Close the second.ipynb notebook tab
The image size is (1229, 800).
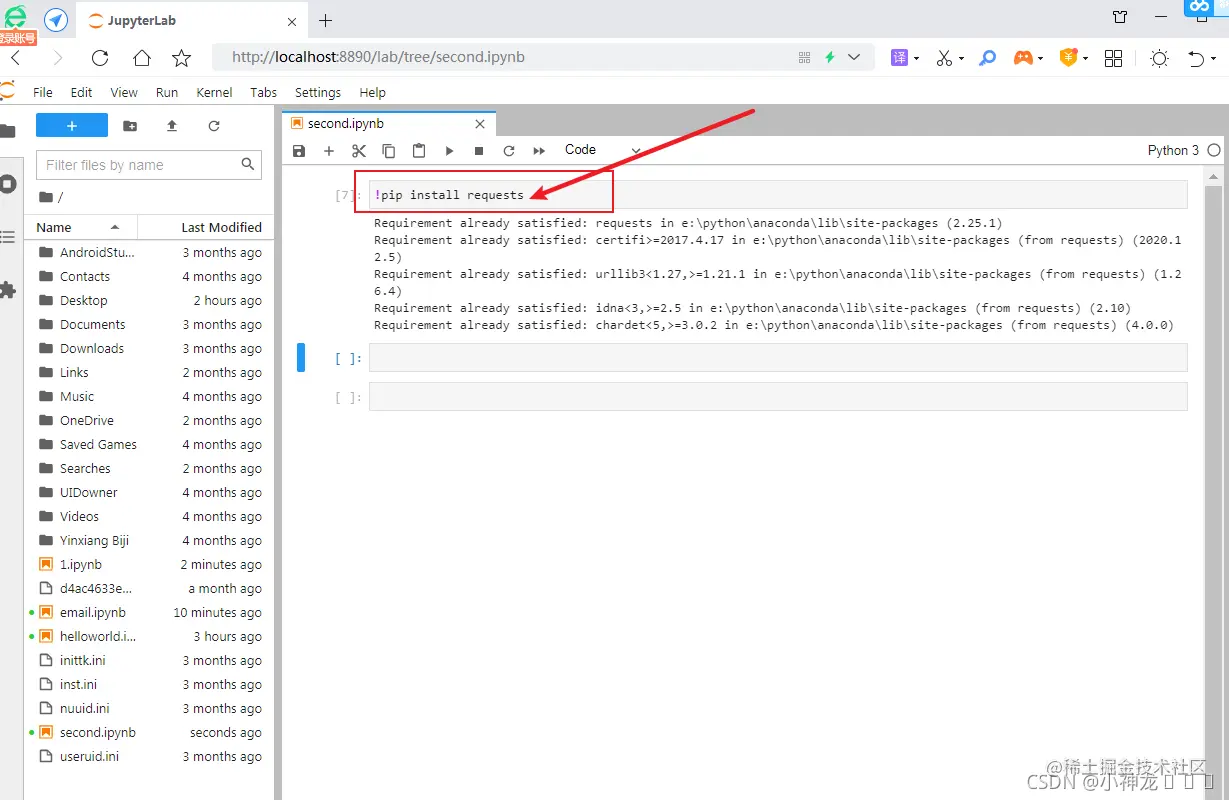coord(480,124)
